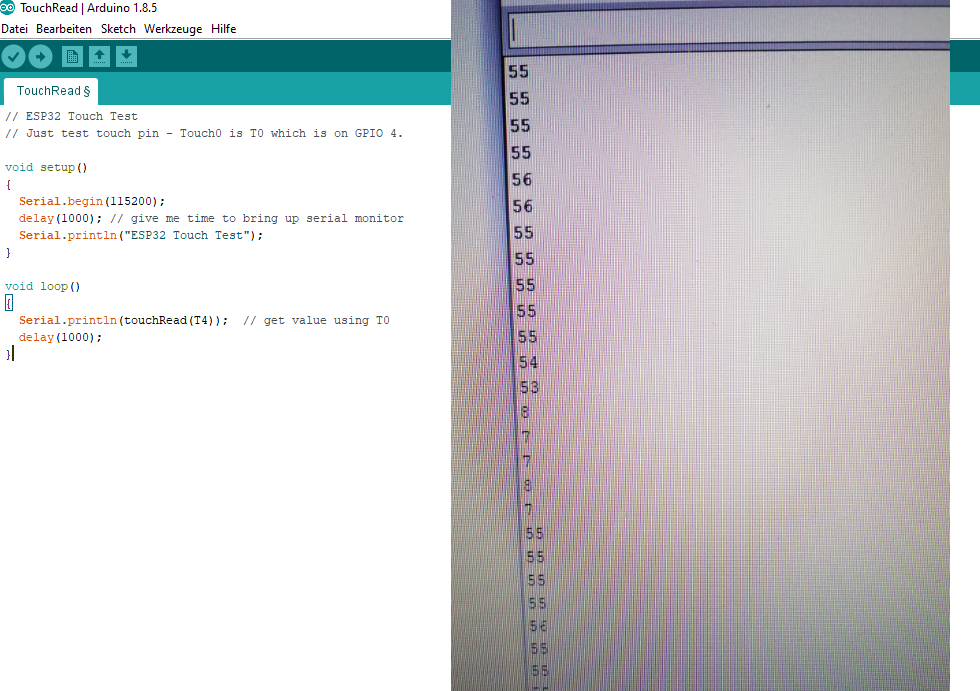Click the value 53 in serial output

click(x=529, y=387)
